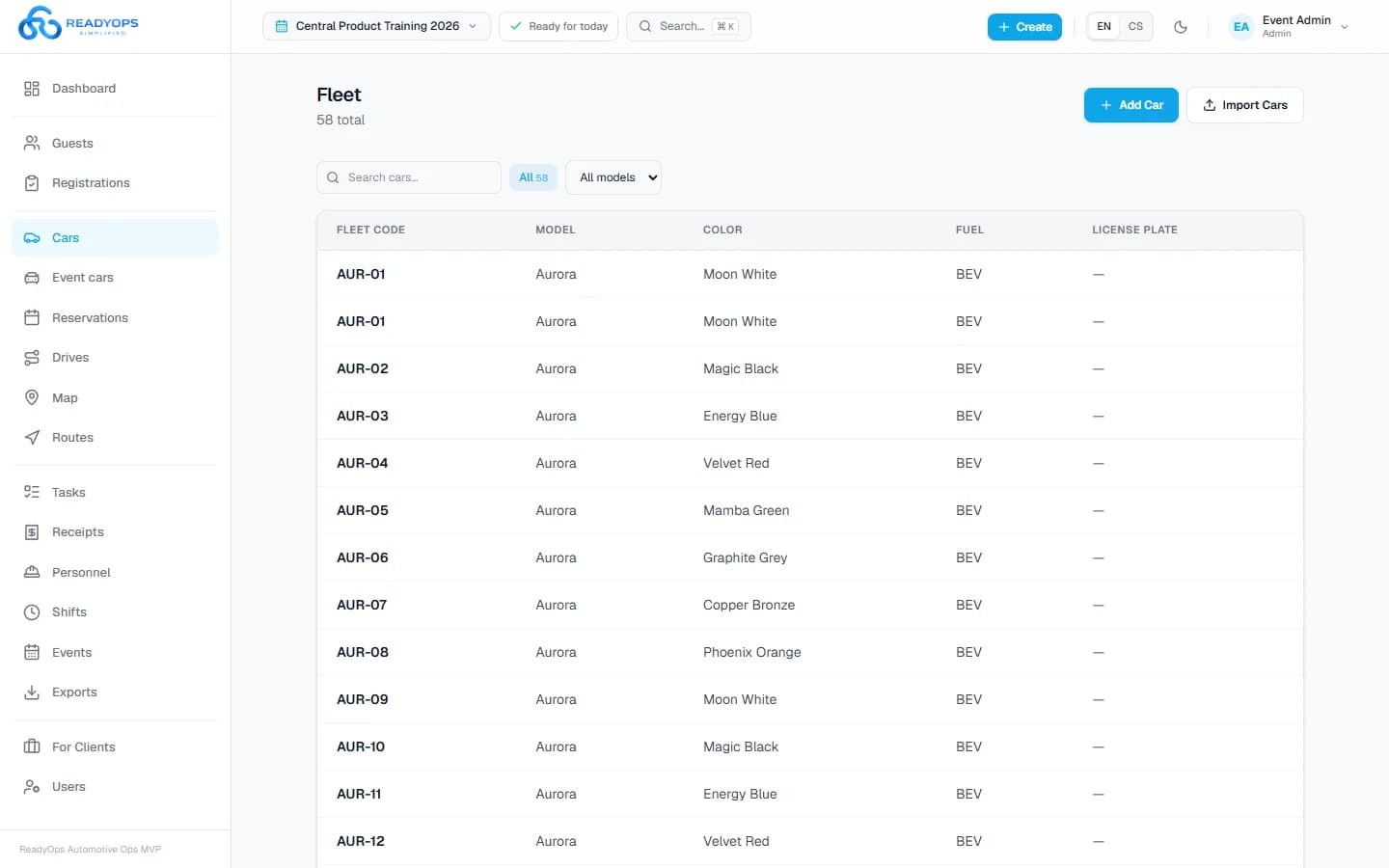The height and width of the screenshot is (868, 1389).
Task: Open the Shifts menu item
Action: [115, 612]
